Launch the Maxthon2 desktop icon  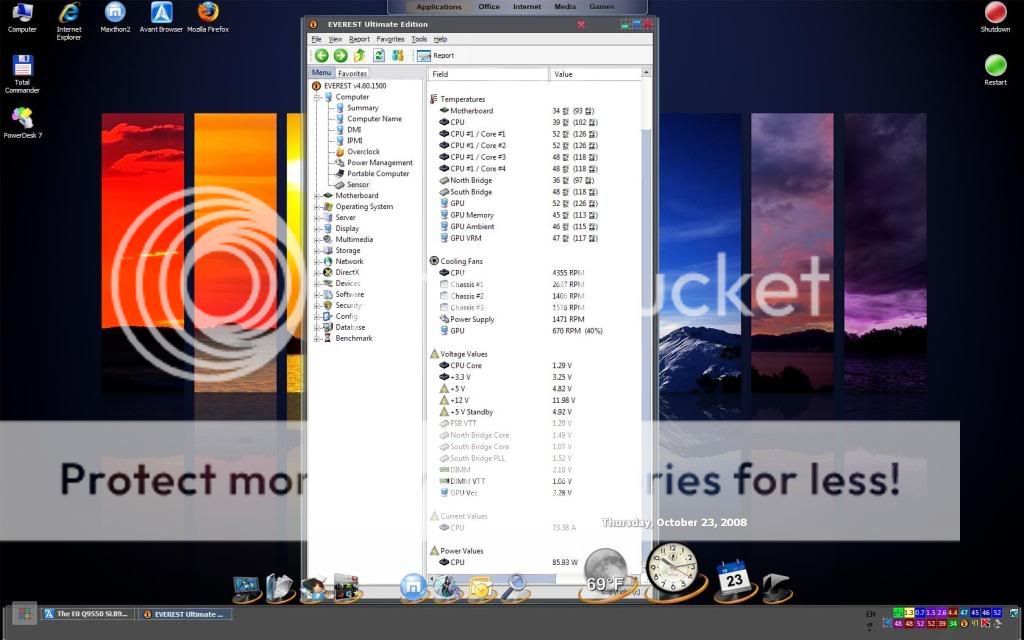[116, 17]
